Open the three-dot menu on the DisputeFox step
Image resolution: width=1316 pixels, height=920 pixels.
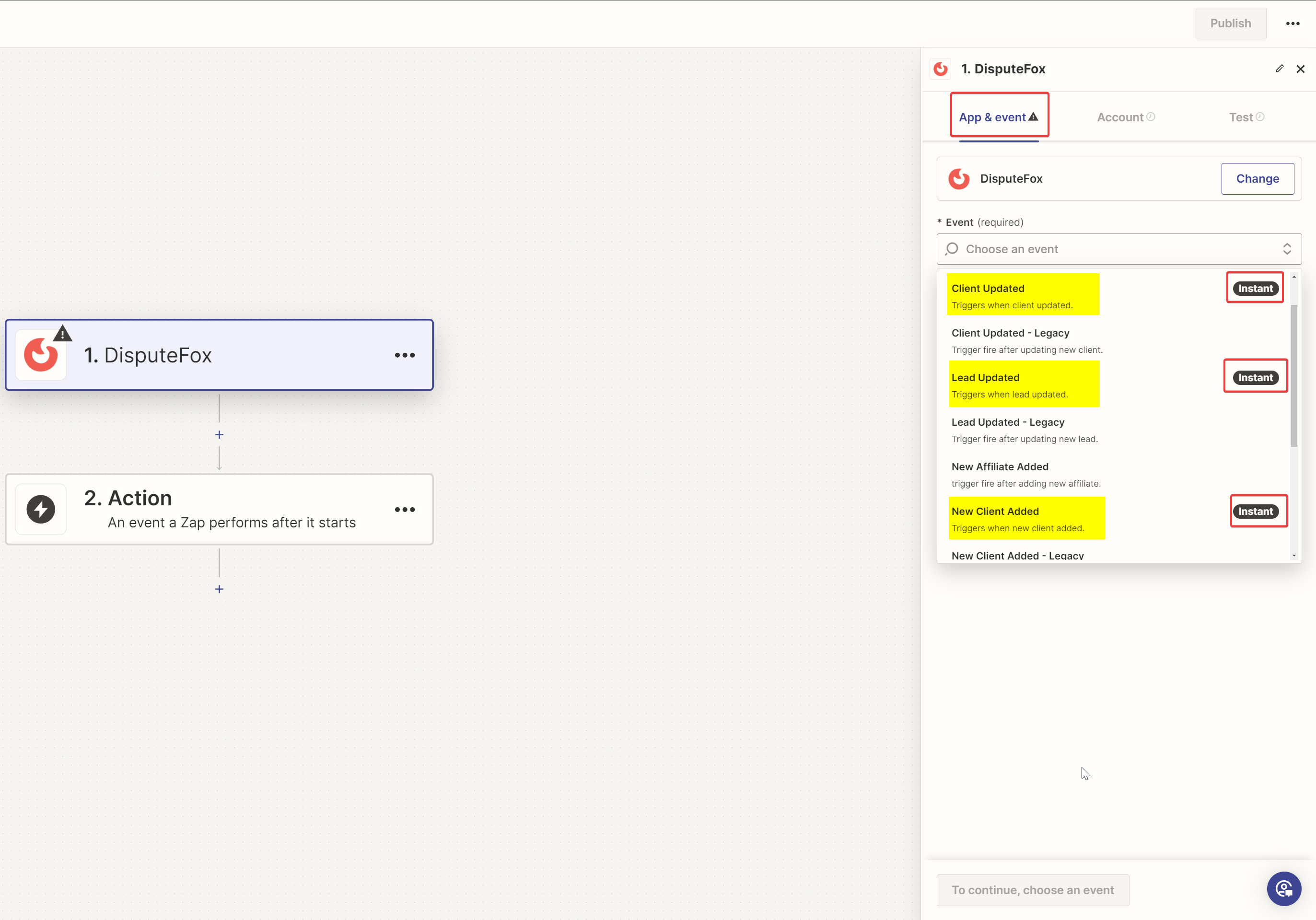pyautogui.click(x=405, y=355)
